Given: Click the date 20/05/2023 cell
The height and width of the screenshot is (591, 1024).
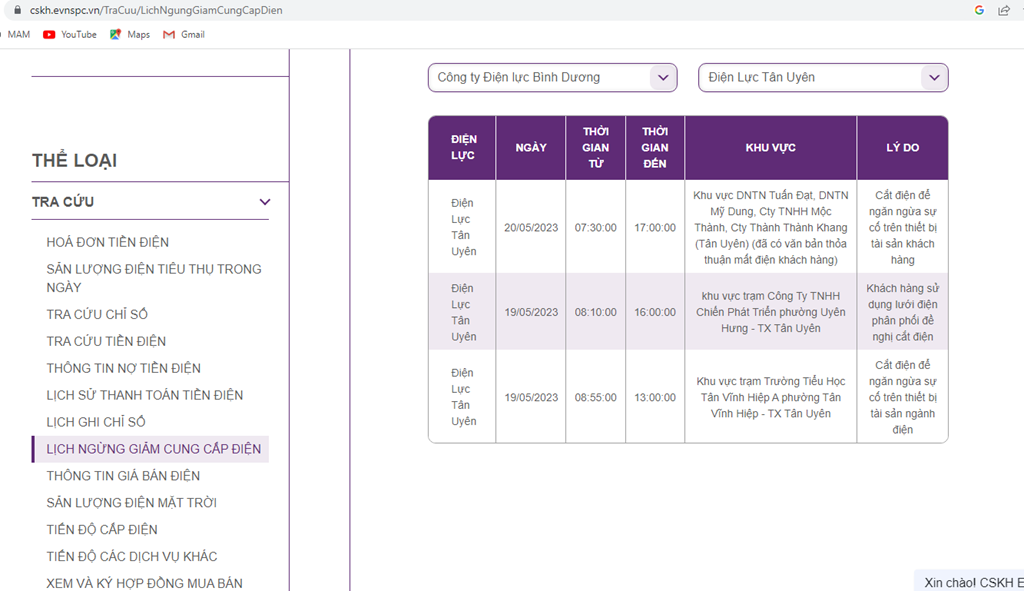Looking at the screenshot, I should (531, 227).
